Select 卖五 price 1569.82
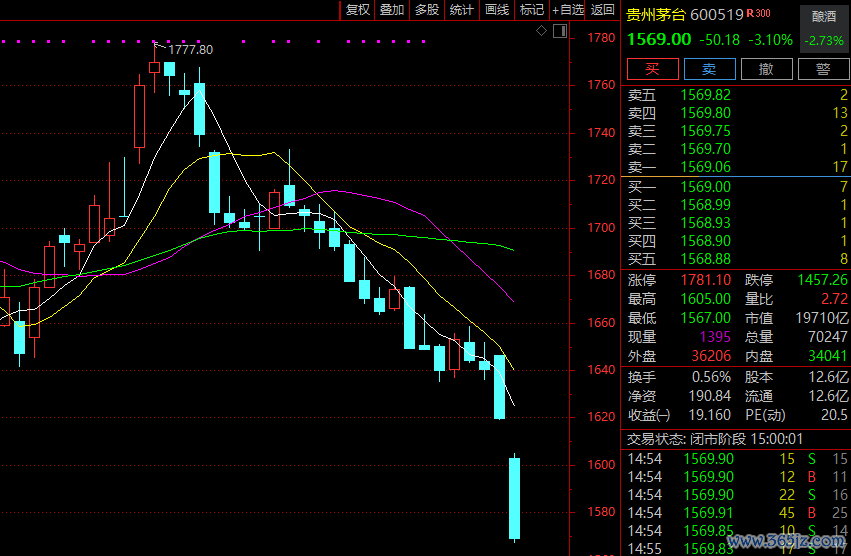This screenshot has height=556, width=851. 706,95
